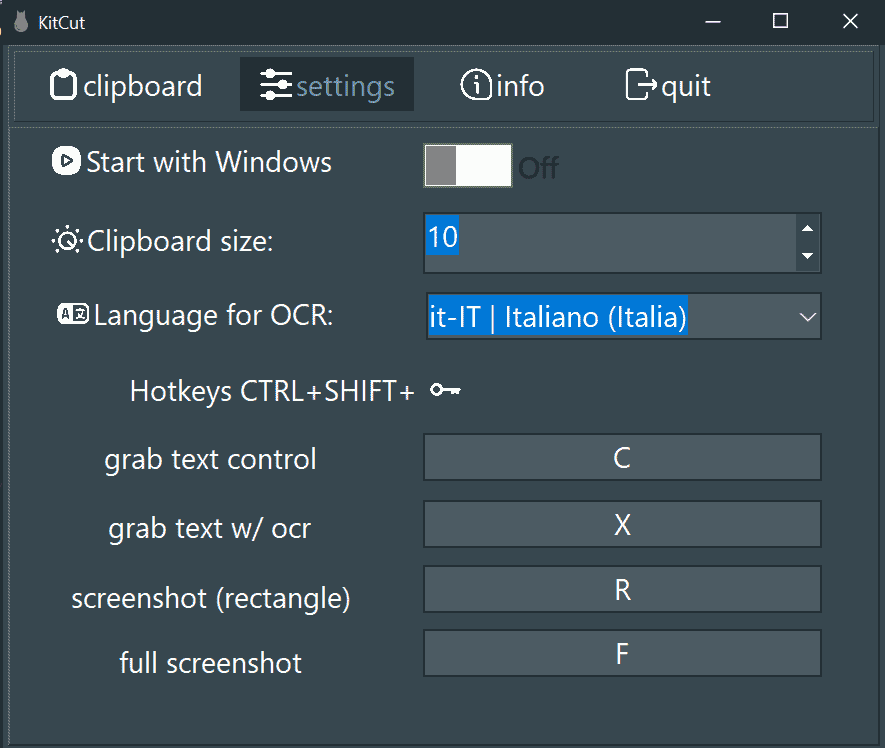Click the KitCut cat icon in title bar

pos(21,22)
